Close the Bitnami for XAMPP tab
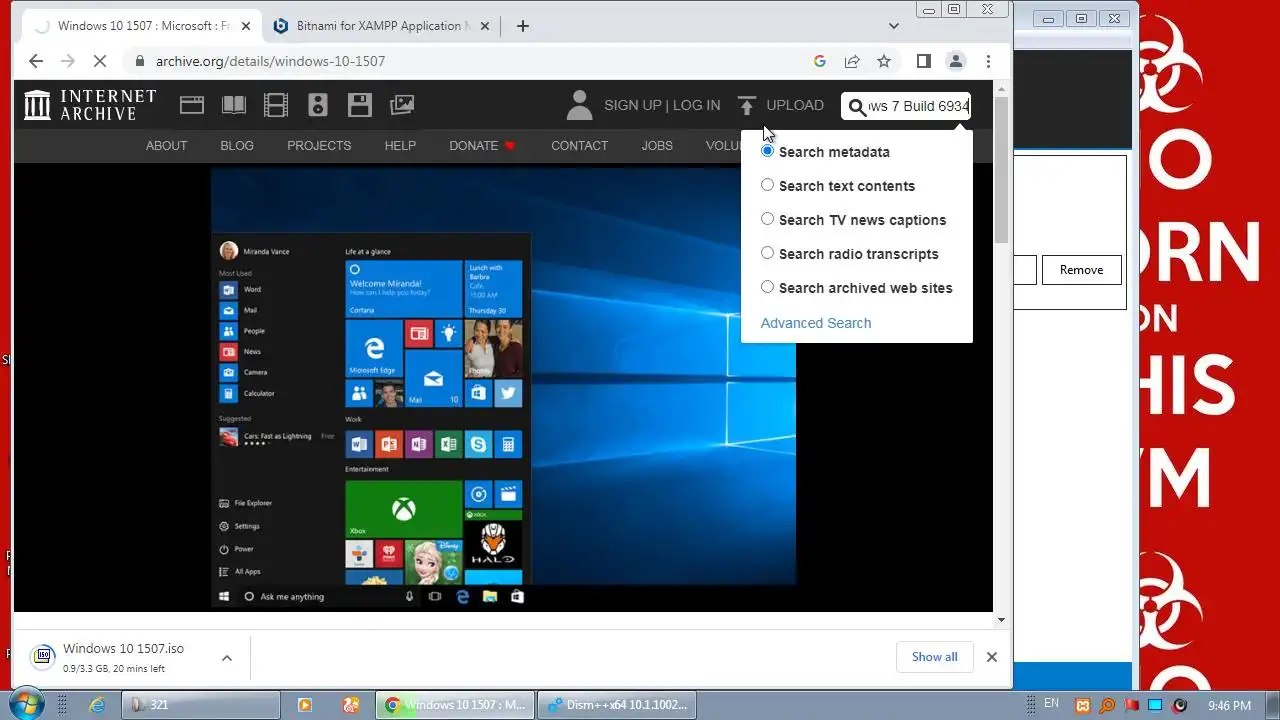Screen dimensions: 1280x720 pyautogui.click(x=484, y=26)
